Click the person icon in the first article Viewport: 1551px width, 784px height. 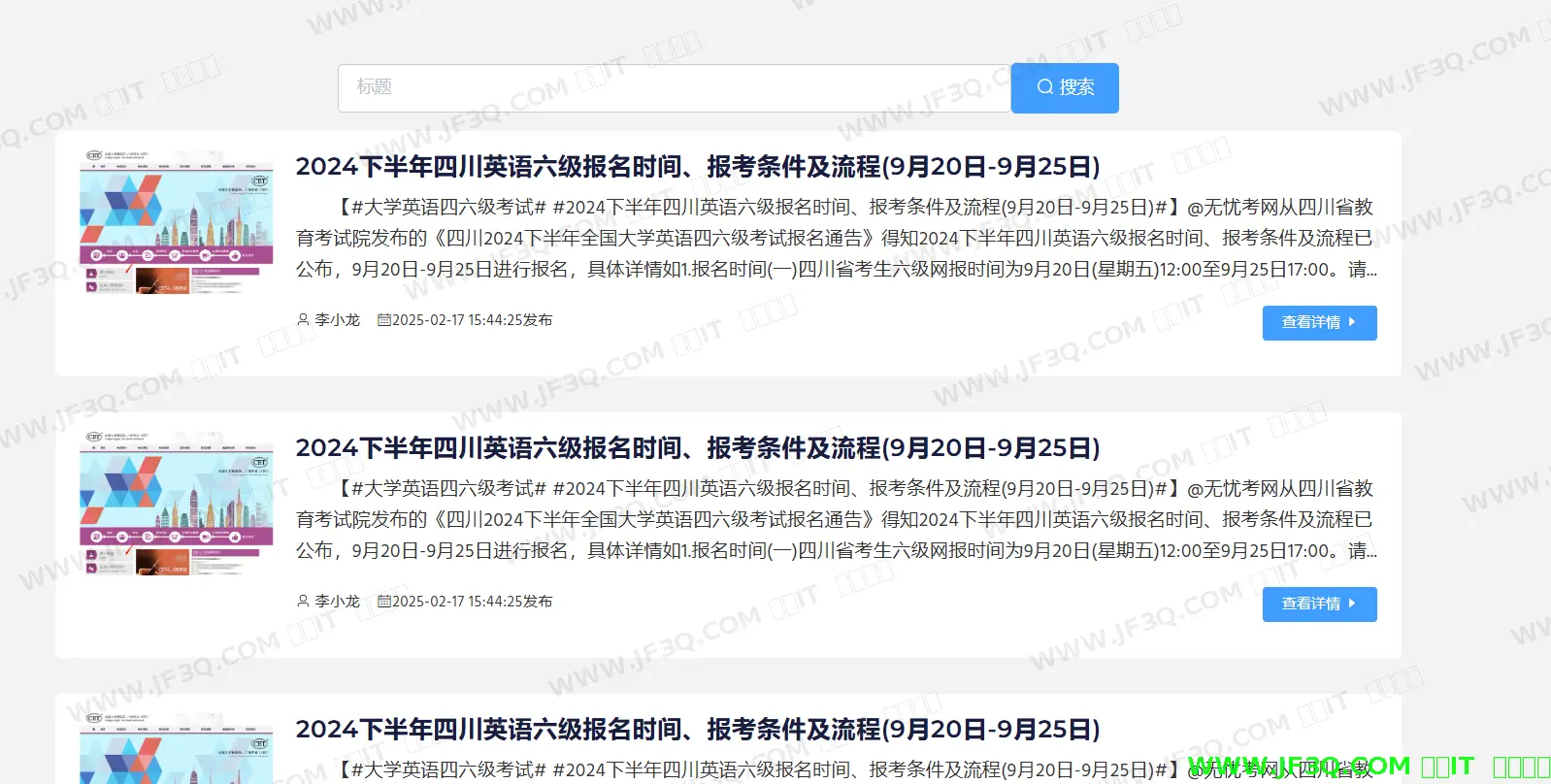pos(303,319)
